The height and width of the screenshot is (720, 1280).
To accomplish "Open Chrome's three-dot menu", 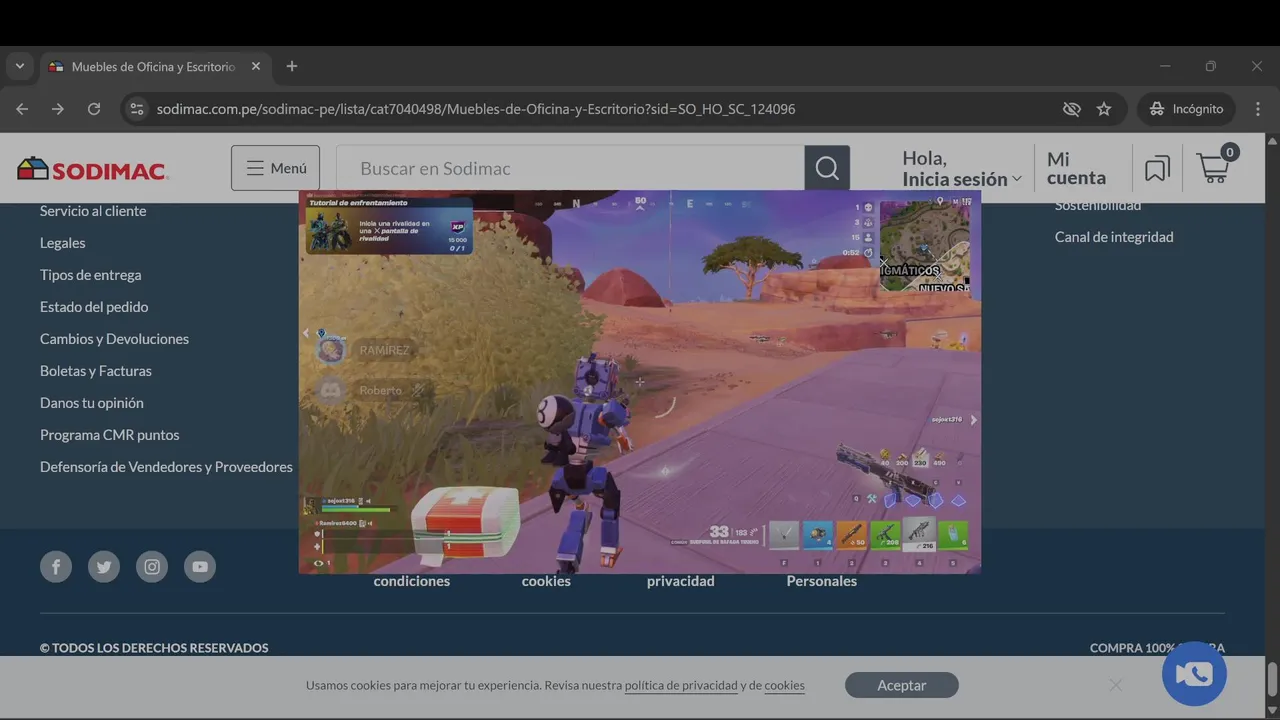I will (x=1258, y=109).
